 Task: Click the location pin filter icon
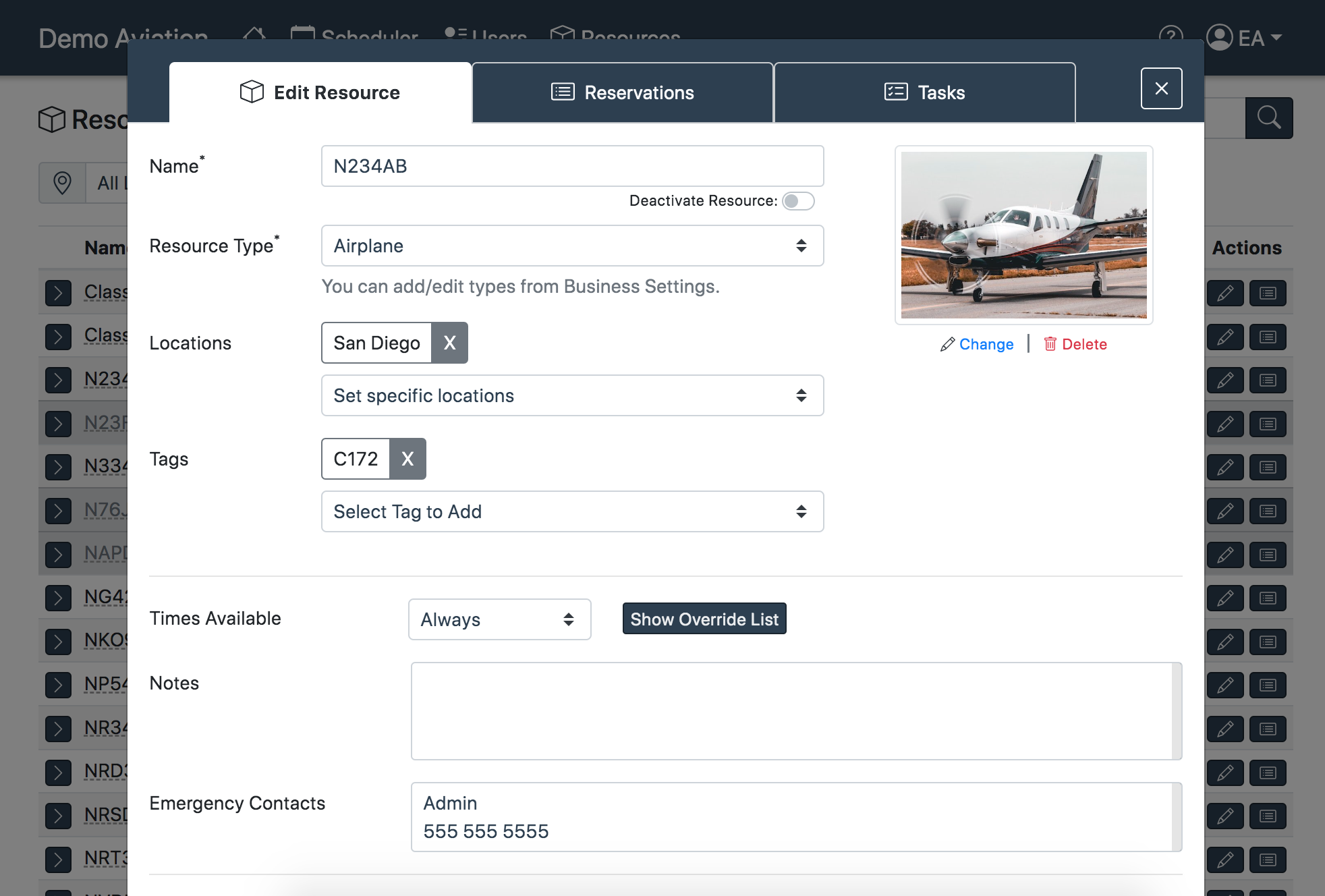[x=62, y=183]
